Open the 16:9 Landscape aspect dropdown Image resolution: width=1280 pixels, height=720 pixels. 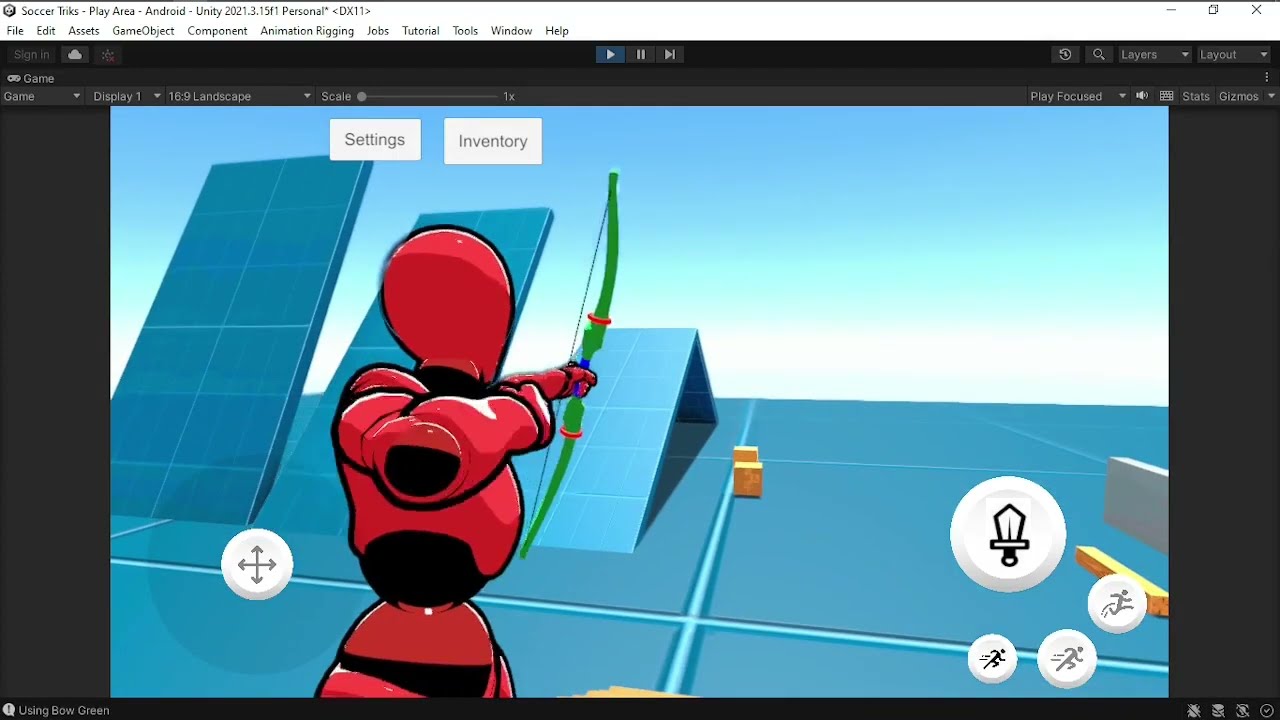point(240,96)
